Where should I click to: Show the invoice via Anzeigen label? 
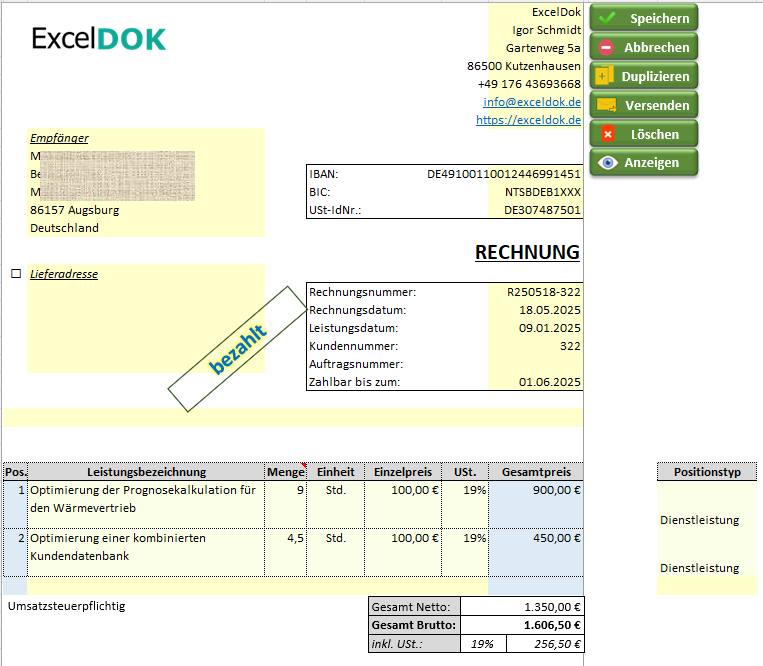click(x=651, y=162)
